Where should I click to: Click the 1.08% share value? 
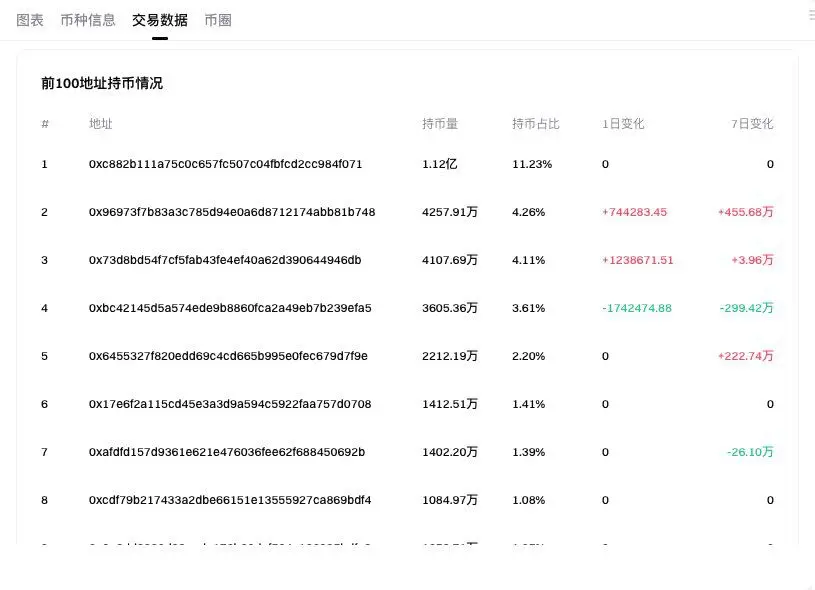pos(529,500)
